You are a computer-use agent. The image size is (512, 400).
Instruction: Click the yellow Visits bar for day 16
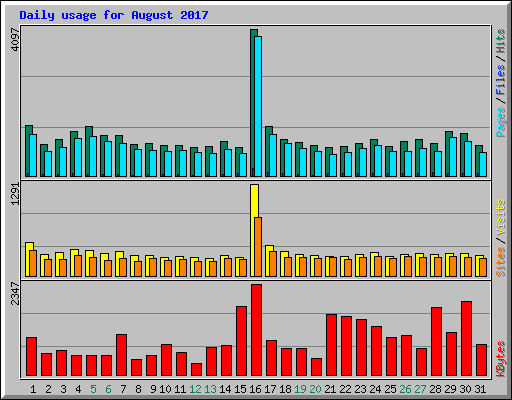click(253, 230)
